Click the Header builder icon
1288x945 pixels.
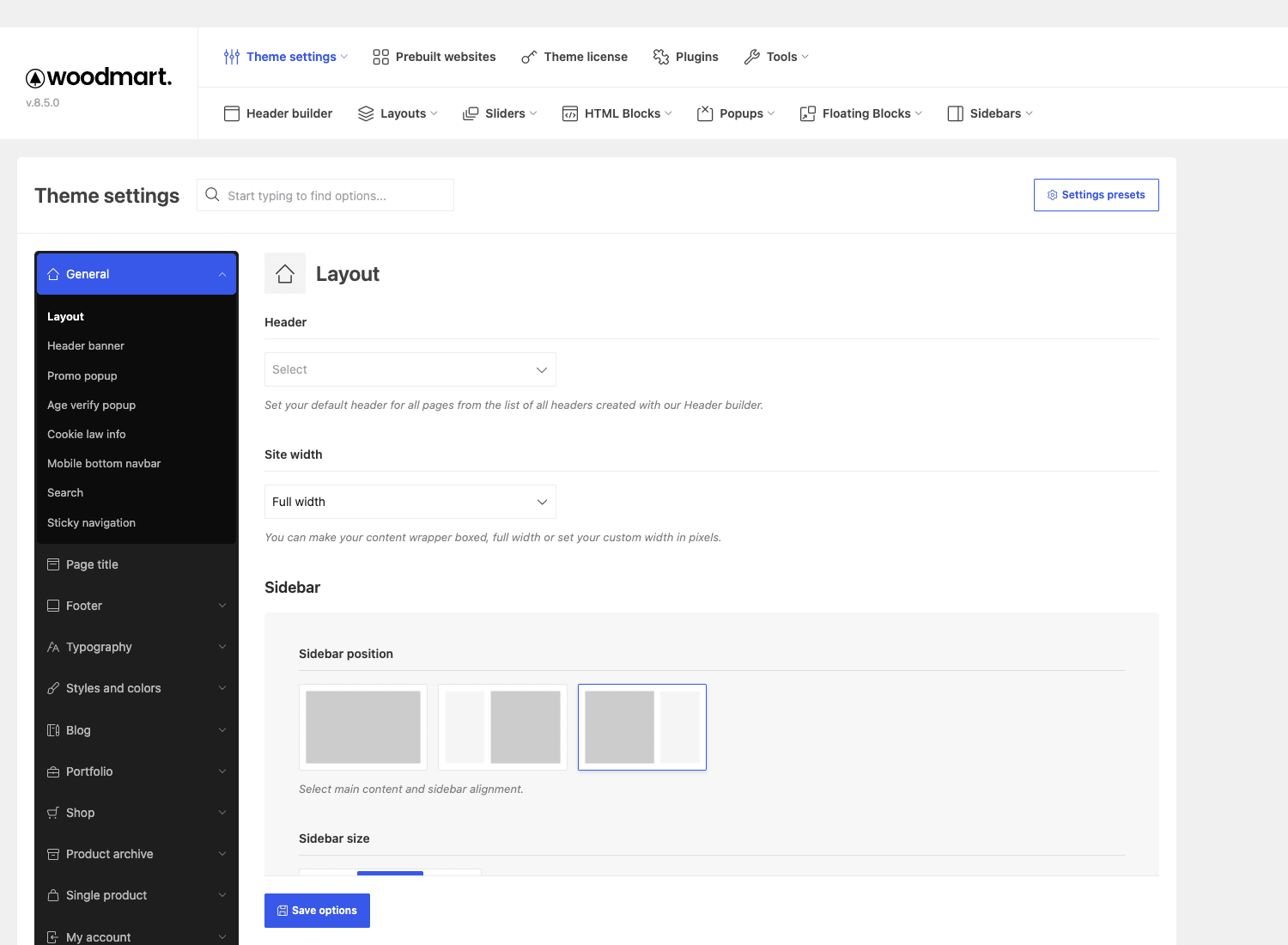point(232,113)
